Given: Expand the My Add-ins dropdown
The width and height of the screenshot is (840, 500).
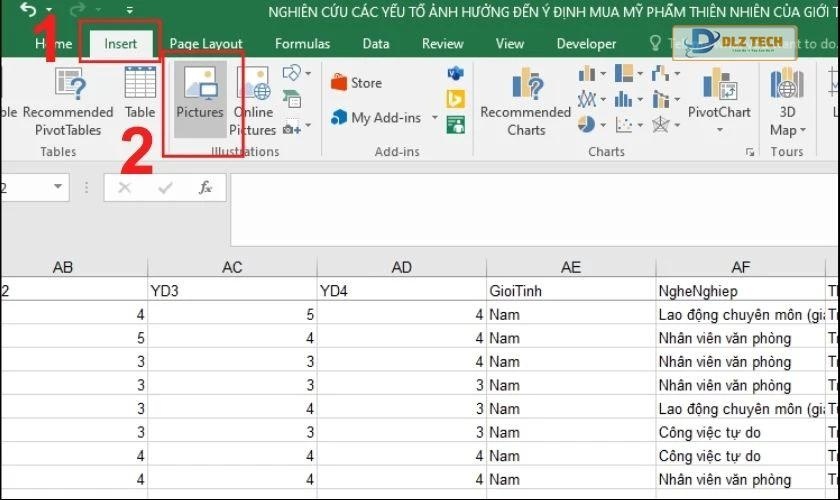Looking at the screenshot, I should click(x=435, y=118).
